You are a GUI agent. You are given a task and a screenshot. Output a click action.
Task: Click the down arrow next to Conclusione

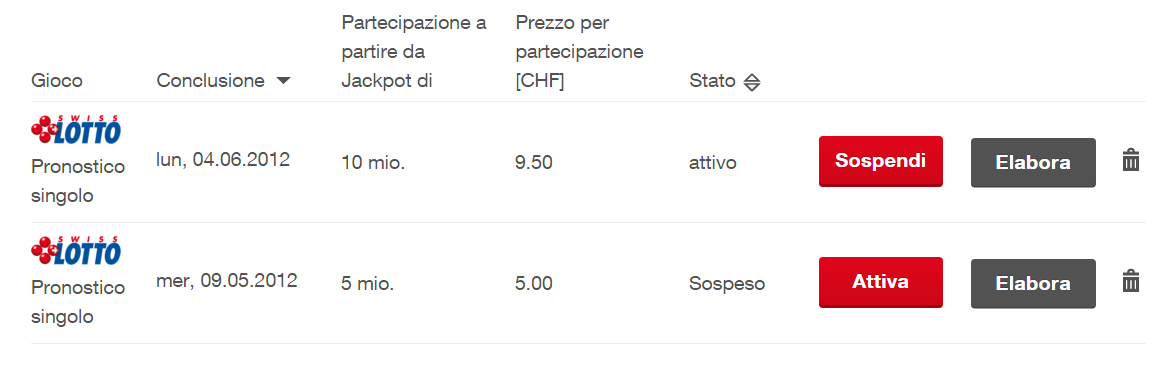(283, 81)
